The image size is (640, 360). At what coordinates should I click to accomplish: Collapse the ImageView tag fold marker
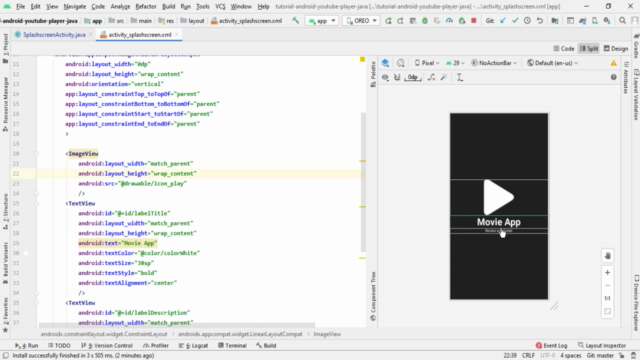tap(36, 154)
